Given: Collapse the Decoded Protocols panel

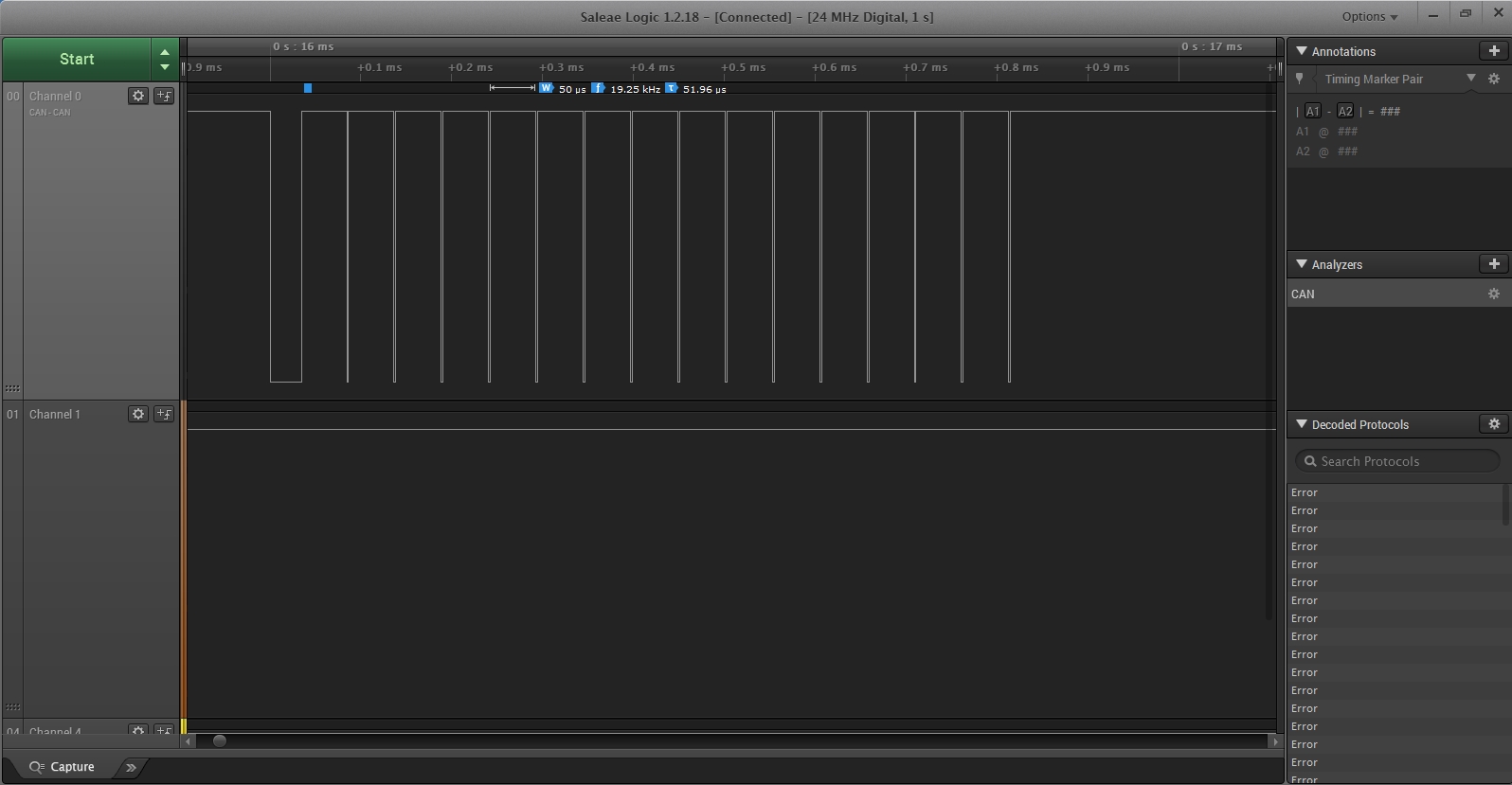Looking at the screenshot, I should click(1302, 424).
